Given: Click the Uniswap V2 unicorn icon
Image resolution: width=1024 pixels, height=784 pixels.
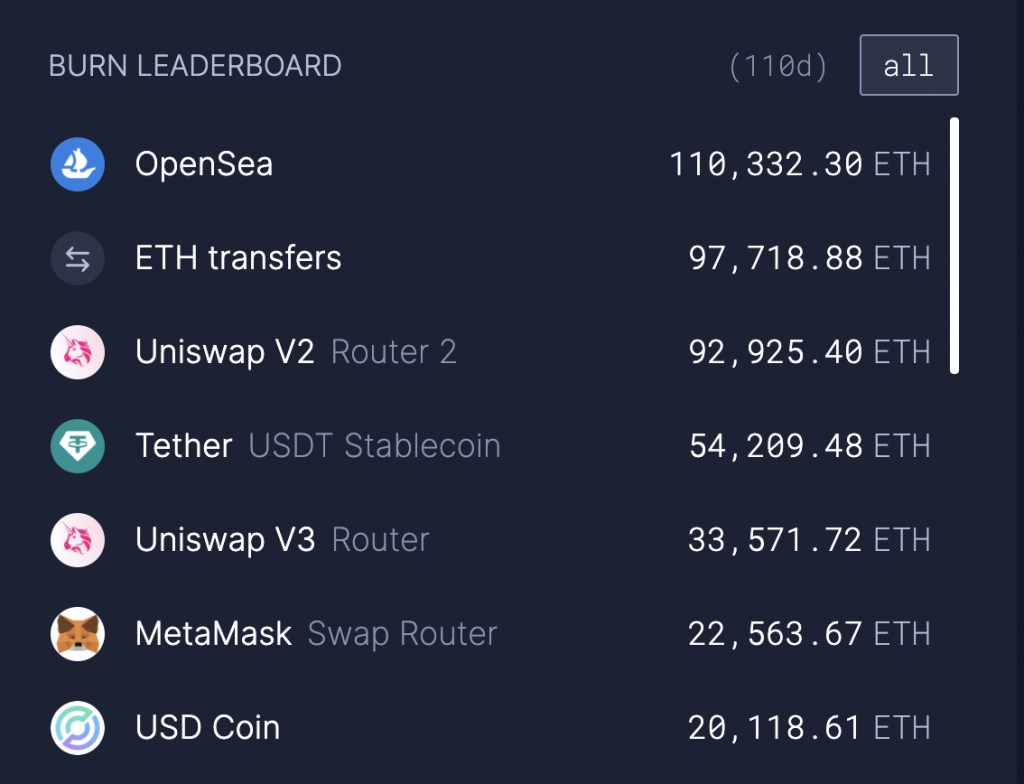Looking at the screenshot, I should pyautogui.click(x=78, y=352).
